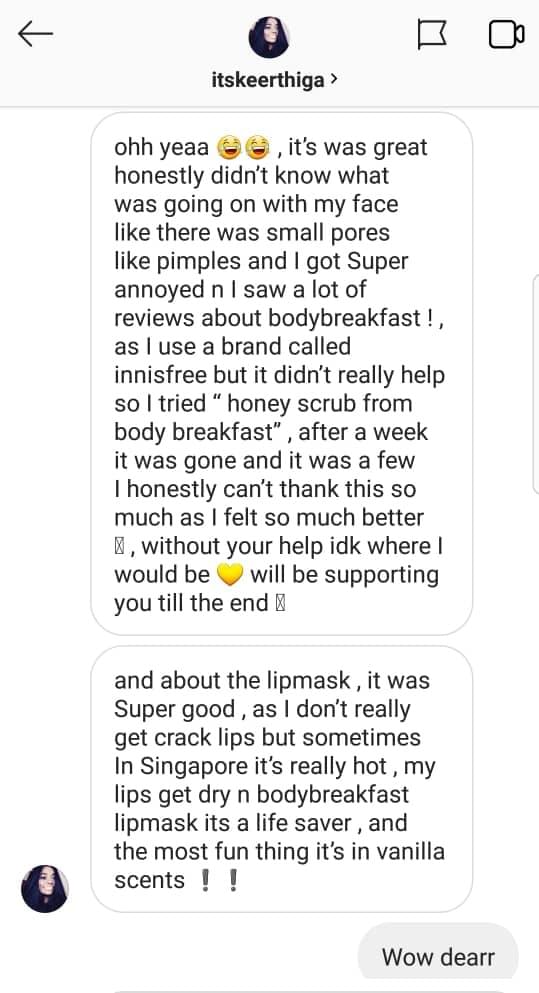539x993 pixels.
Task: Start a video call with the camera icon
Action: [506, 35]
